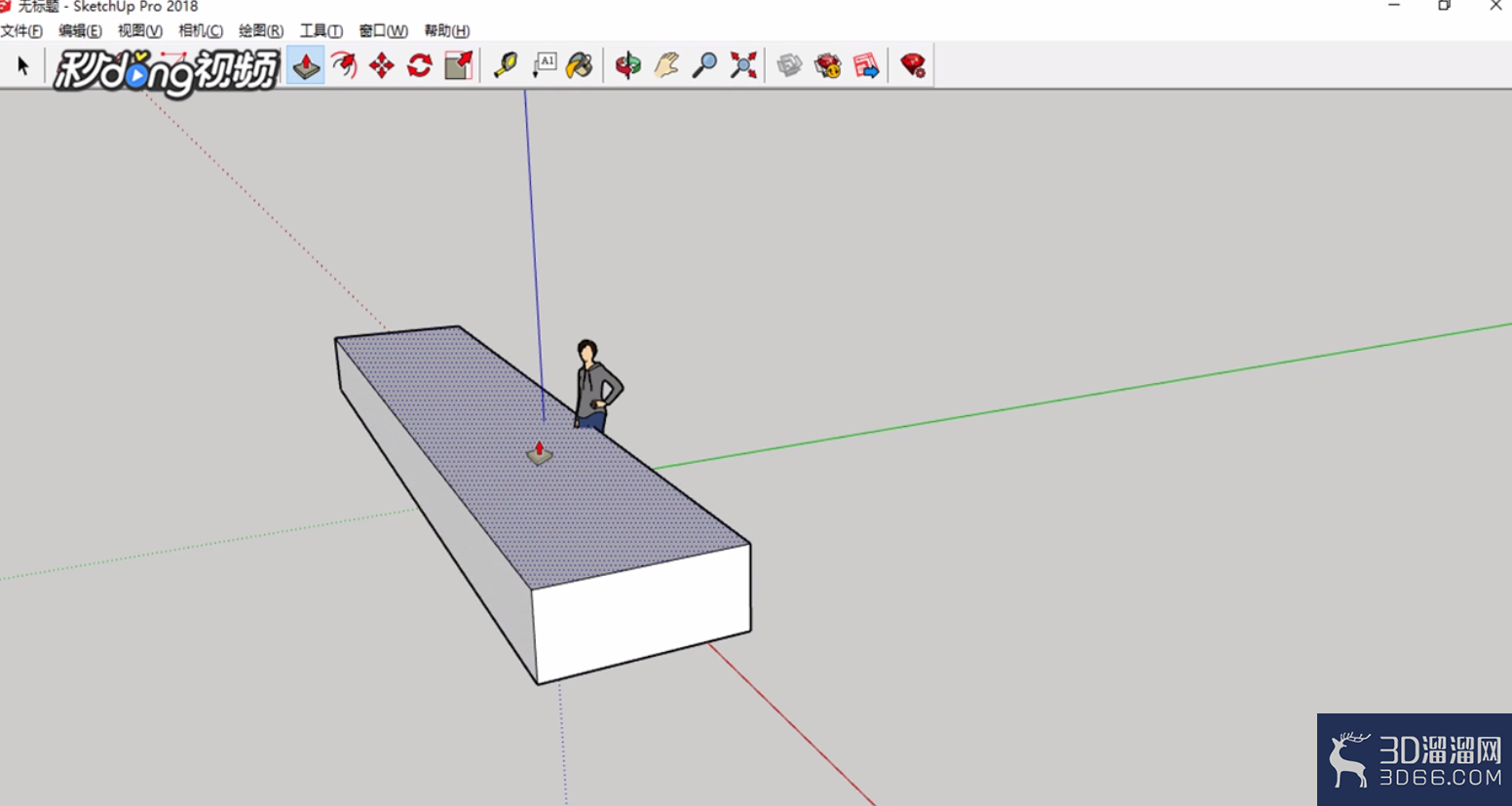The width and height of the screenshot is (1512, 806).
Task: Open the Extension Manager ruby icon
Action: point(913,65)
